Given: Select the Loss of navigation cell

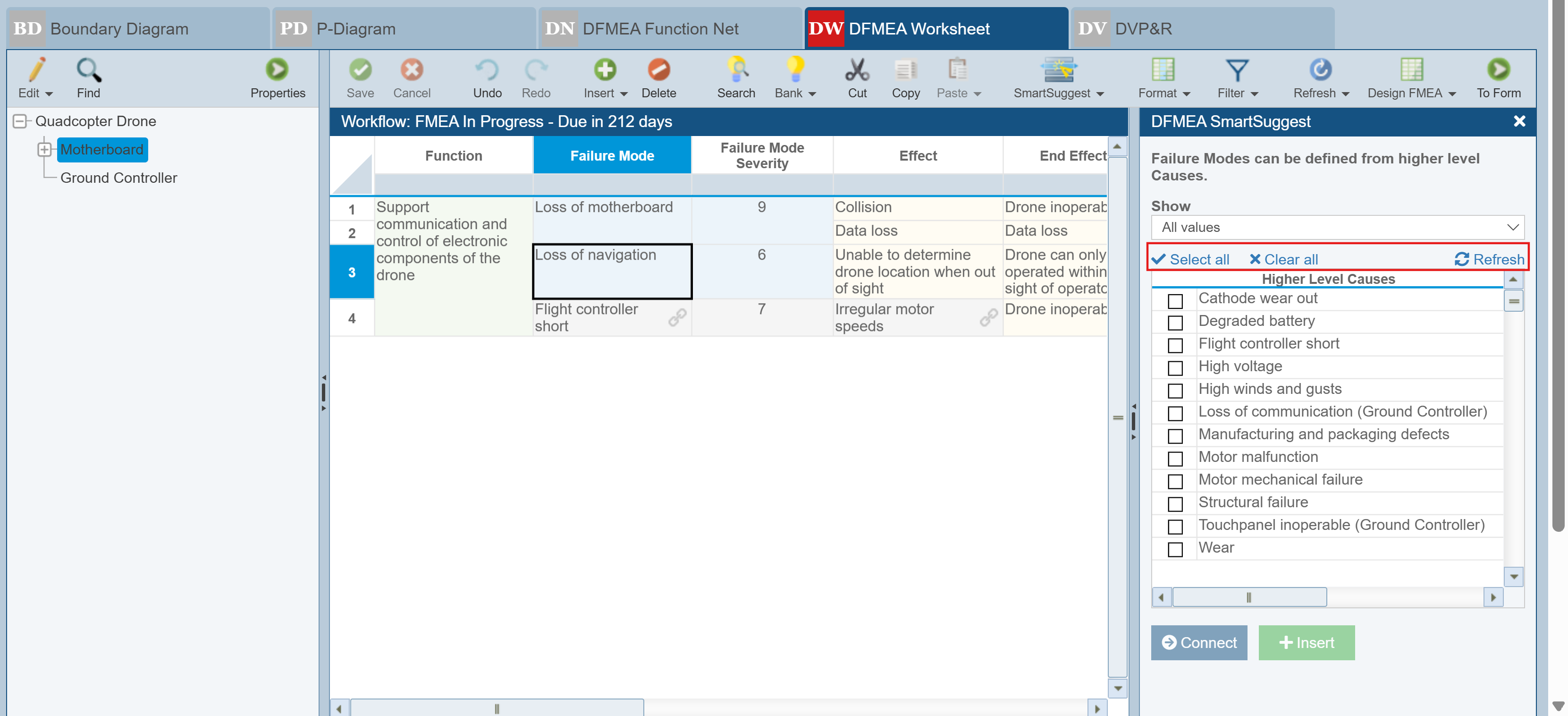Looking at the screenshot, I should point(611,271).
